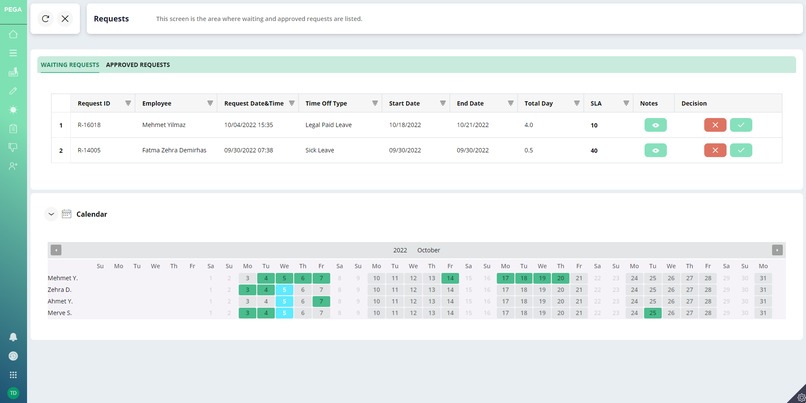This screenshot has width=806, height=403.
Task: Select October 3 for Merve S.
Action: [247, 313]
